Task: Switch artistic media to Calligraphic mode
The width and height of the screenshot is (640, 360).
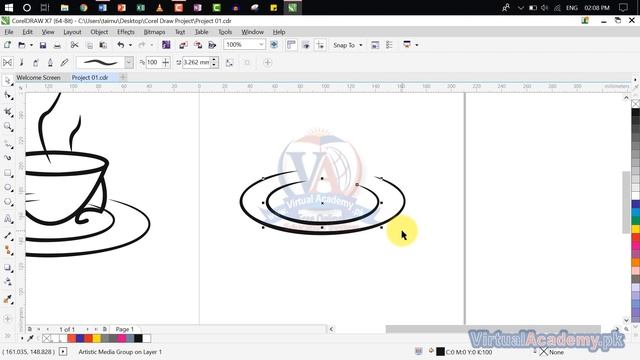Action: click(50, 62)
